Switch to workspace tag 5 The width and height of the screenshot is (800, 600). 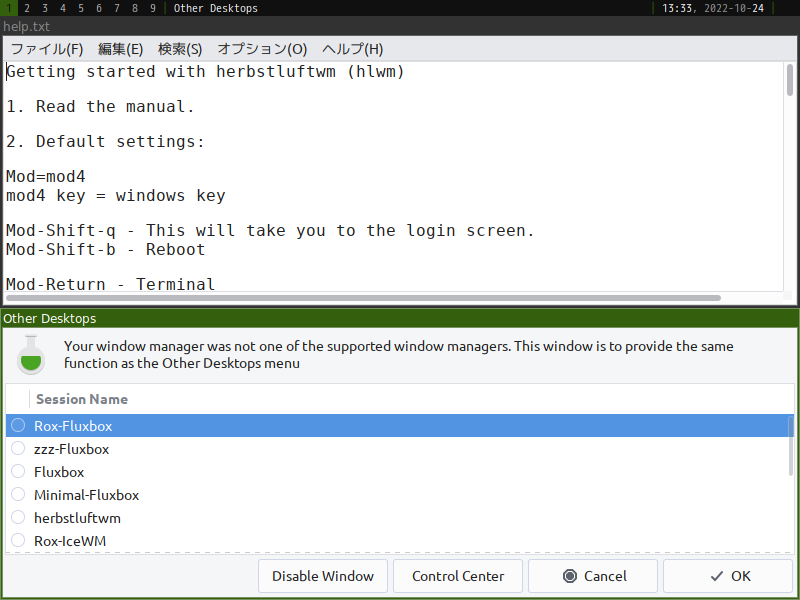point(81,8)
